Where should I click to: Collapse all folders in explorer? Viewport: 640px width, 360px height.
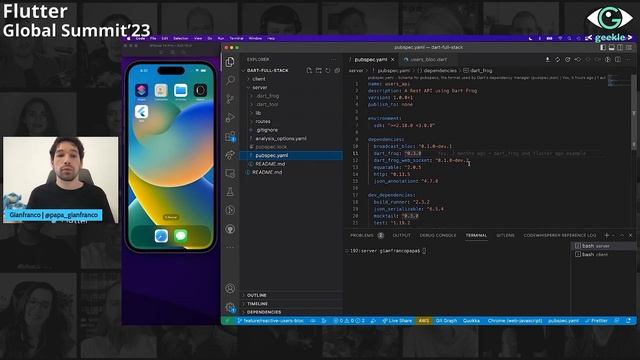pyautogui.click(x=337, y=71)
